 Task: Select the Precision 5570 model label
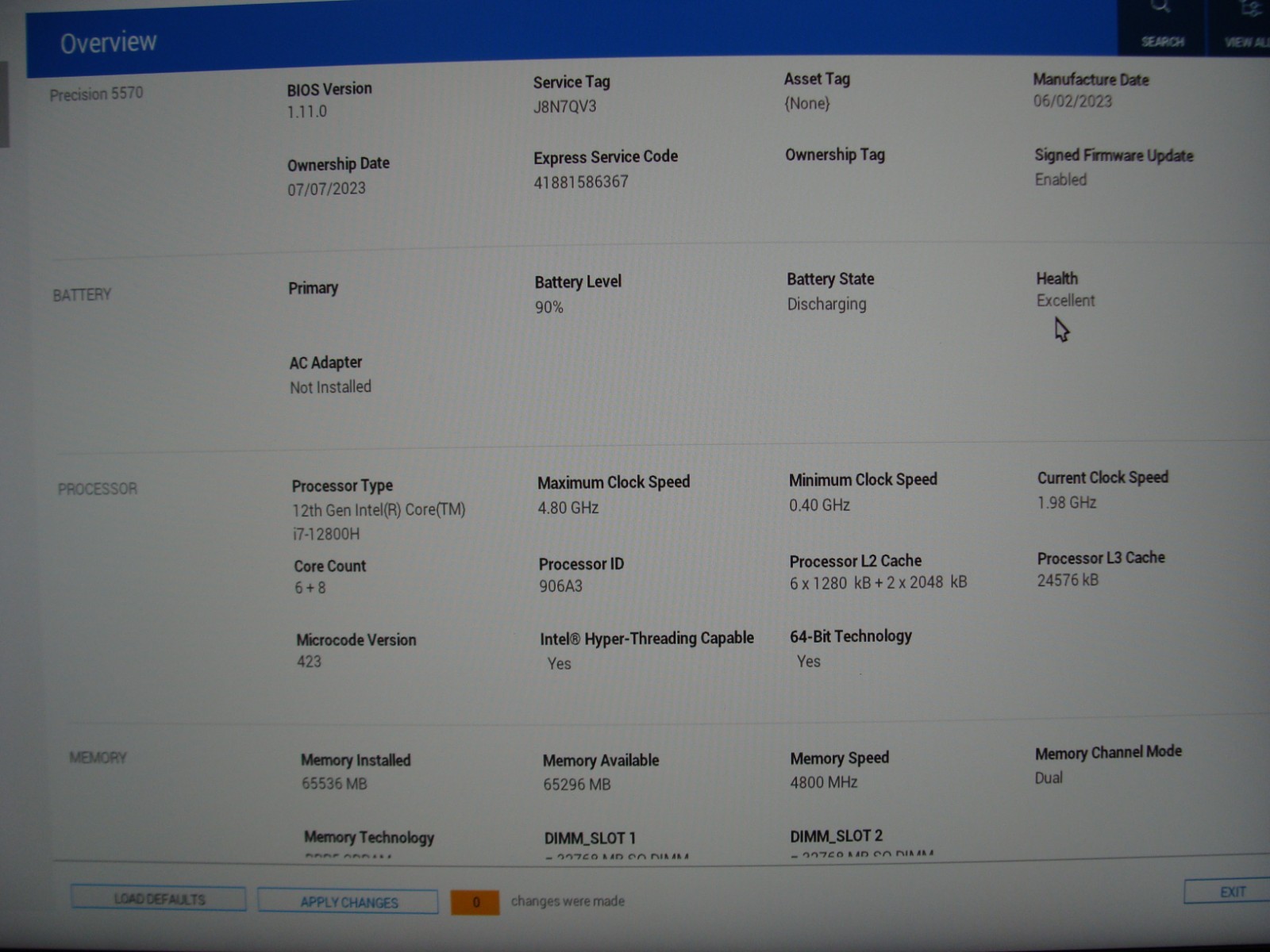coord(97,94)
